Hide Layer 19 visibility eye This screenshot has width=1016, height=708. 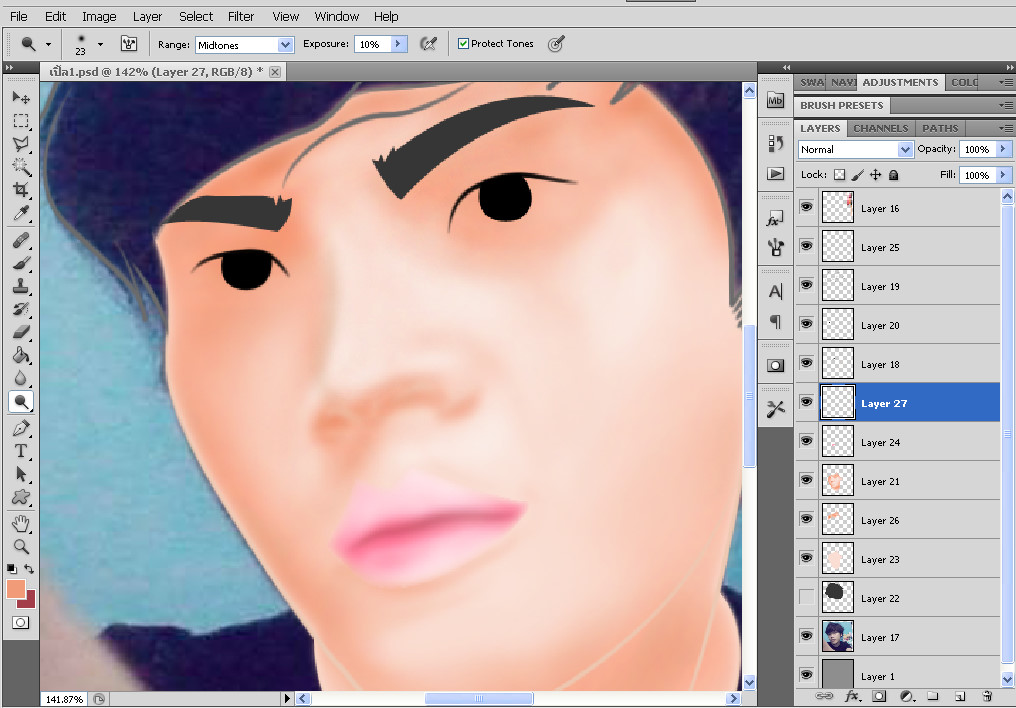coord(806,285)
